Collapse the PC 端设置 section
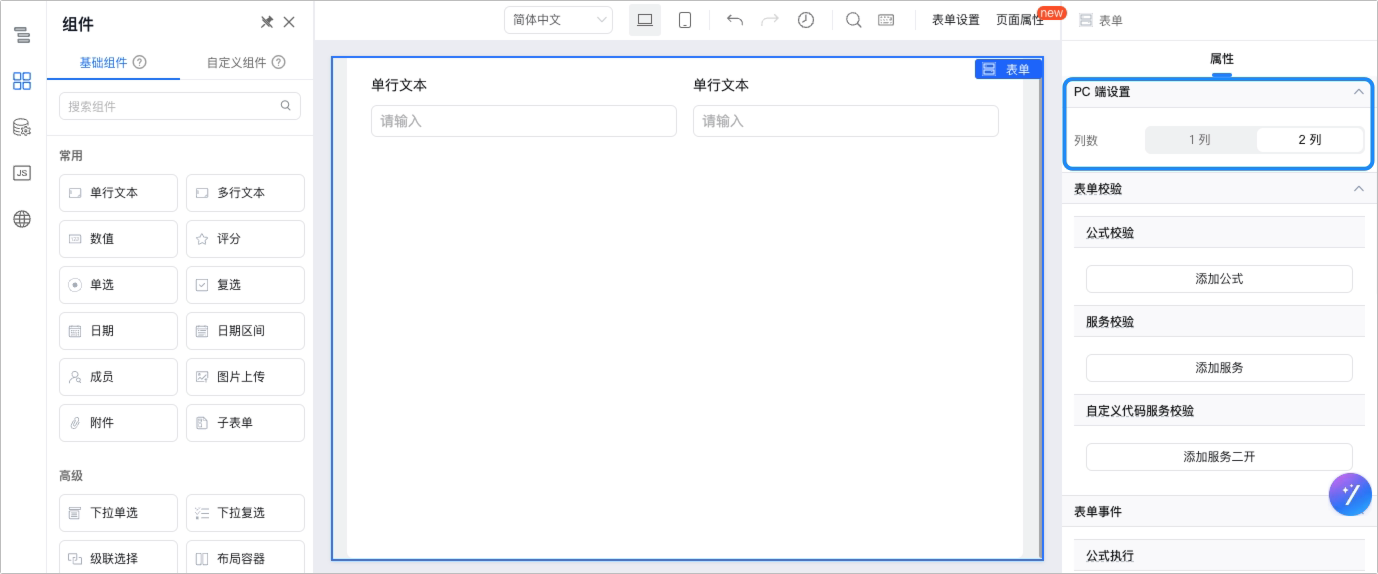The height and width of the screenshot is (574, 1378). coord(1358,92)
